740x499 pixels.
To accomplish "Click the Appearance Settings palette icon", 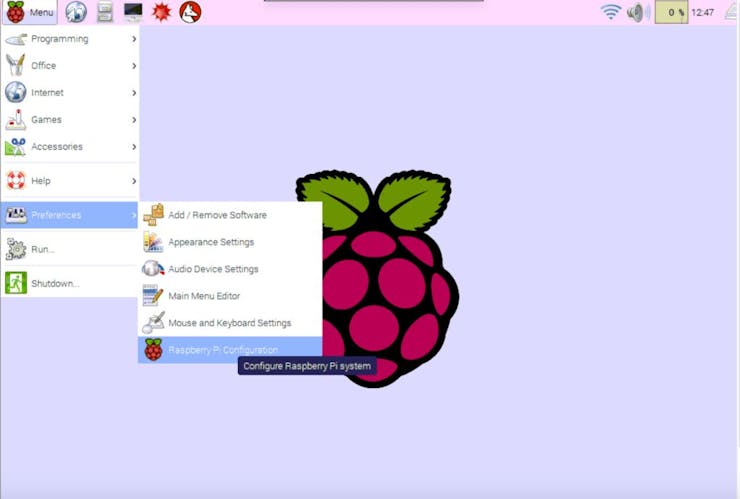I will (x=153, y=242).
